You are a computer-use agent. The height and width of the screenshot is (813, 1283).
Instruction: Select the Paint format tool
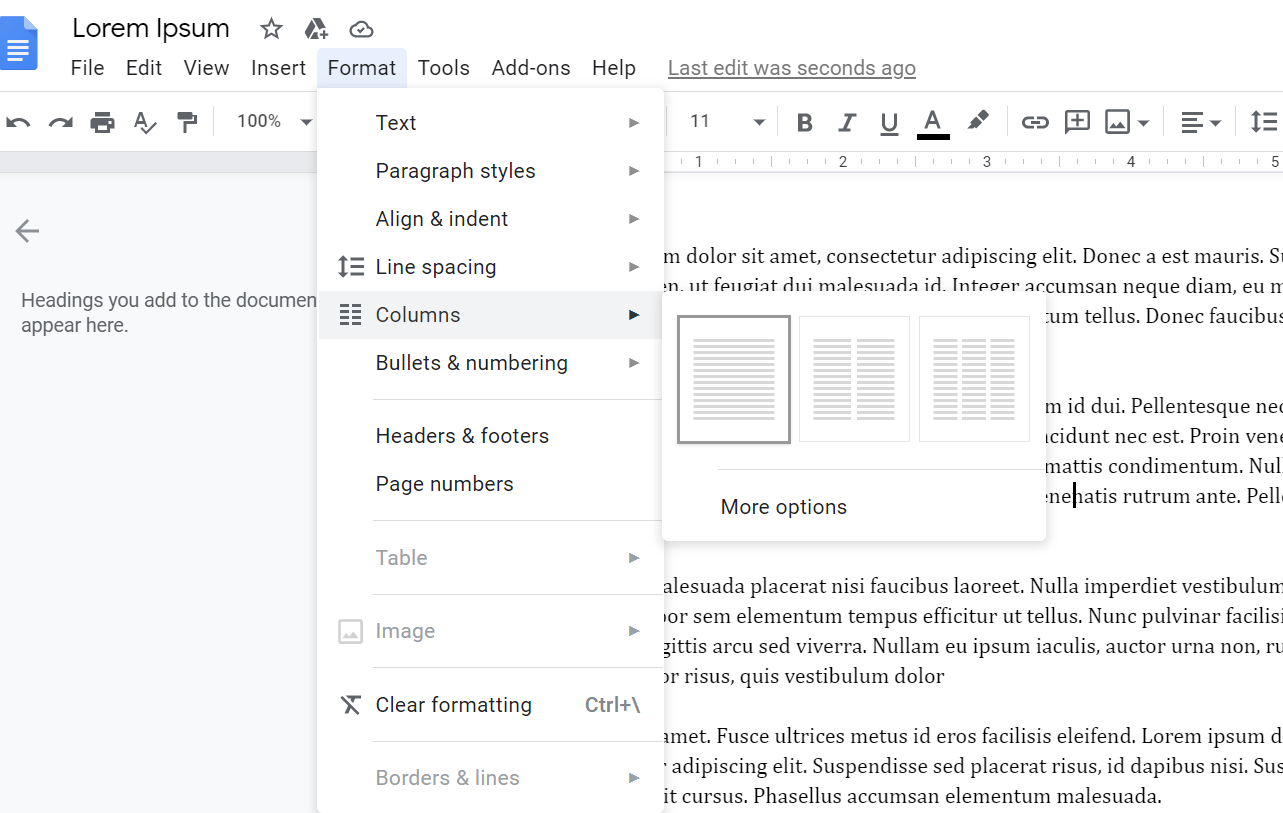tap(187, 121)
